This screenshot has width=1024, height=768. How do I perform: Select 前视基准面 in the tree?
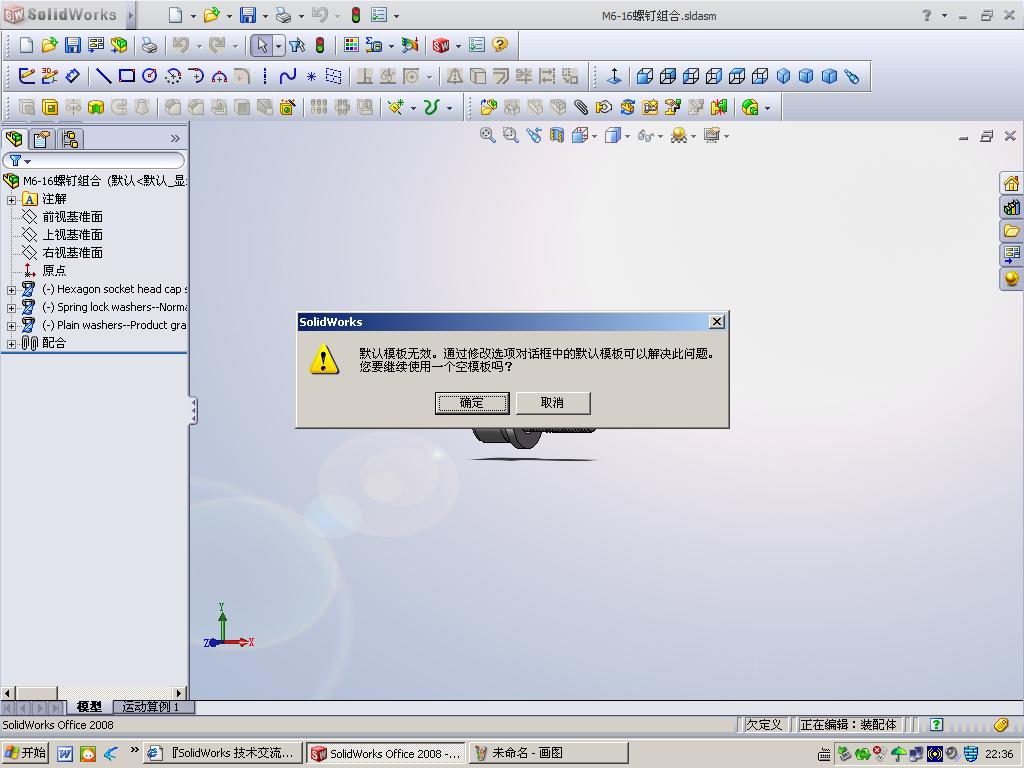(72, 217)
